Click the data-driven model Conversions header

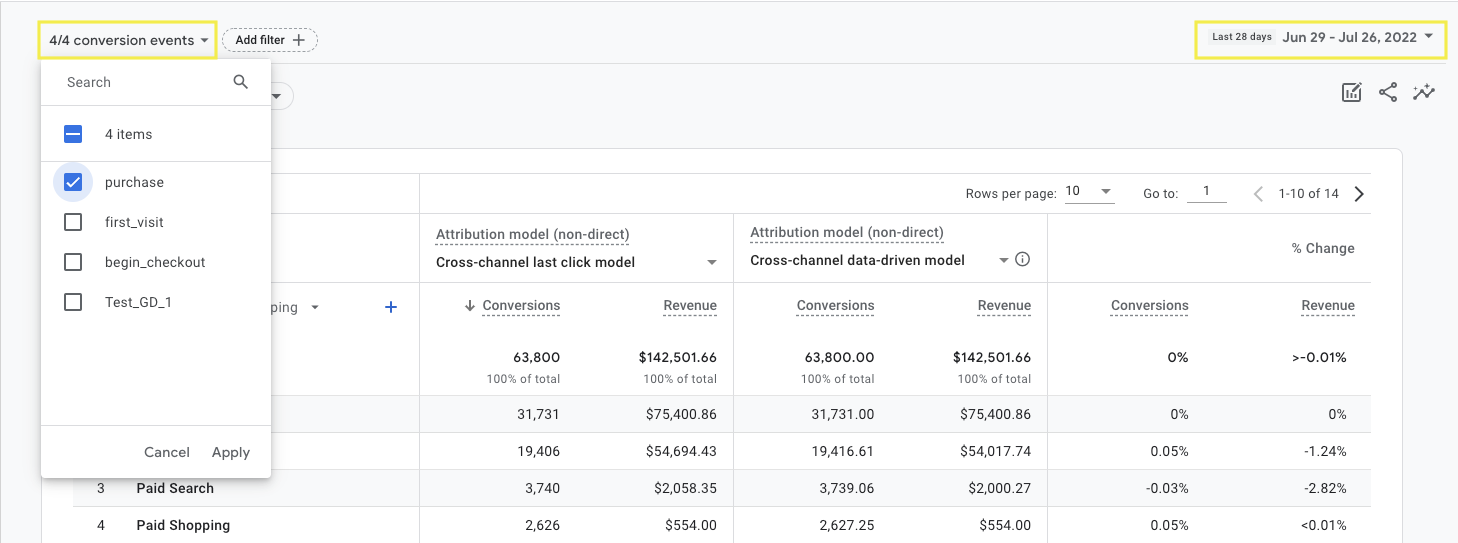pyautogui.click(x=835, y=306)
